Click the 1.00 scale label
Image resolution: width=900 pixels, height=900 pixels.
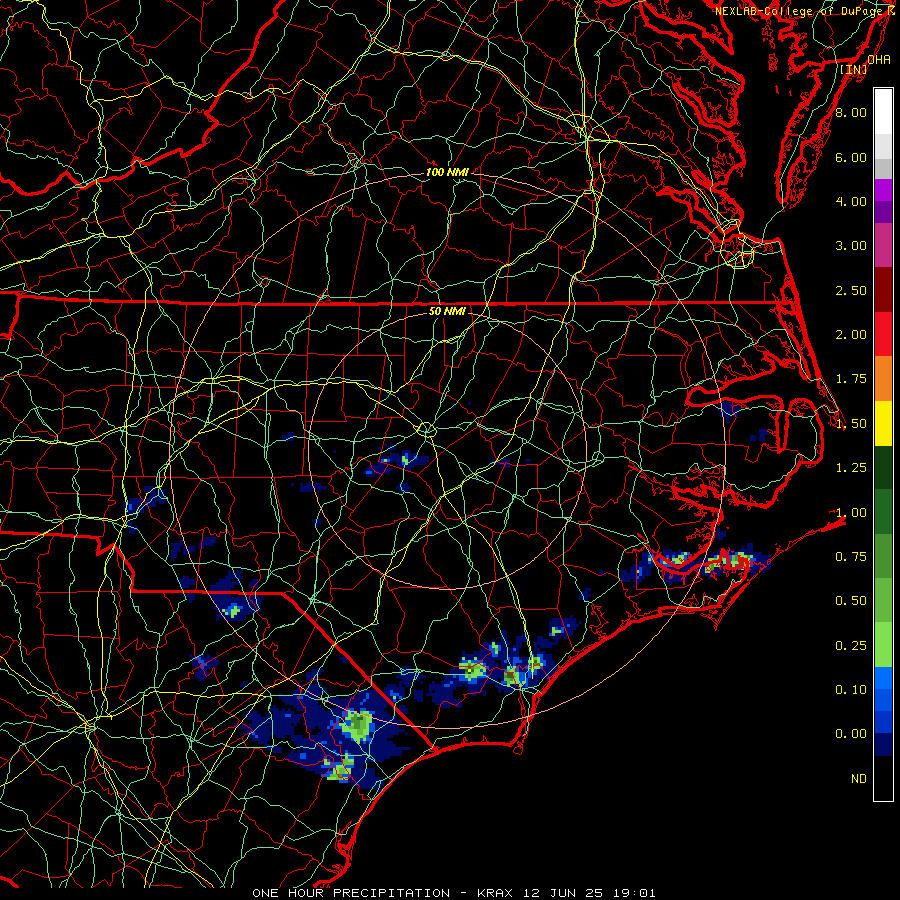[851, 513]
